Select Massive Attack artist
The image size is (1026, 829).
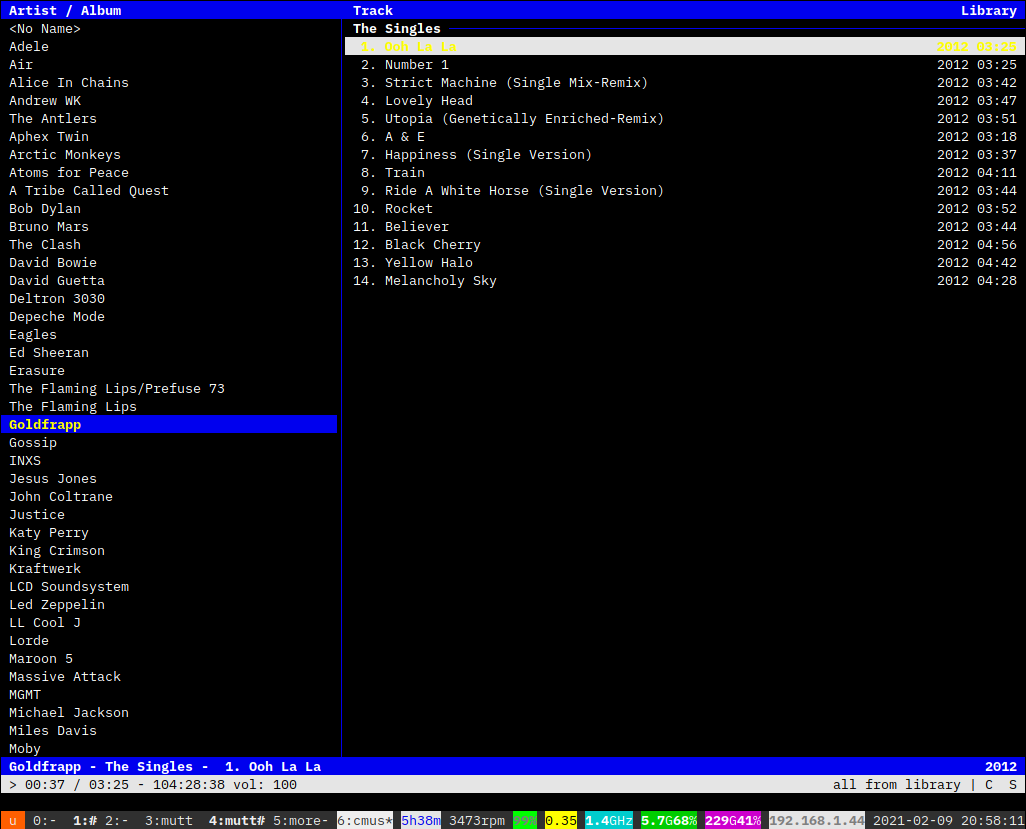[x=169, y=677]
